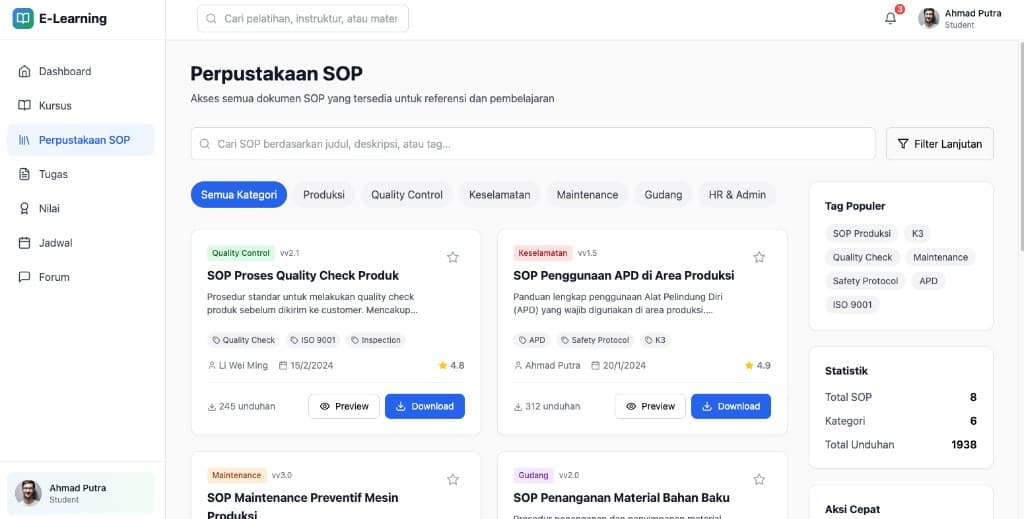This screenshot has height=519, width=1024.
Task: Select APD in Tag Populer
Action: click(928, 281)
